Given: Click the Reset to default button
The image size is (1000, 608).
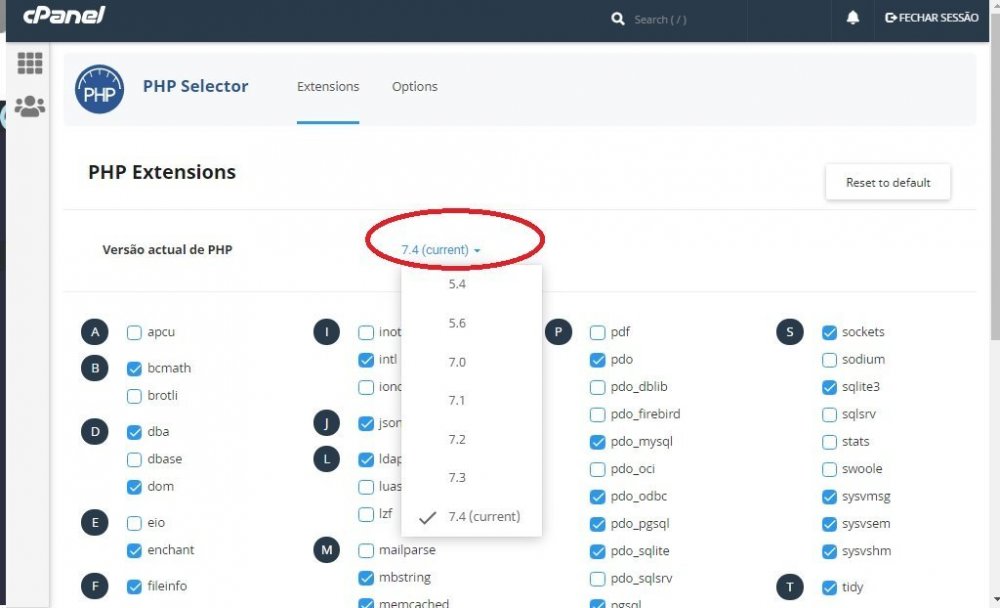Looking at the screenshot, I should (887, 182).
